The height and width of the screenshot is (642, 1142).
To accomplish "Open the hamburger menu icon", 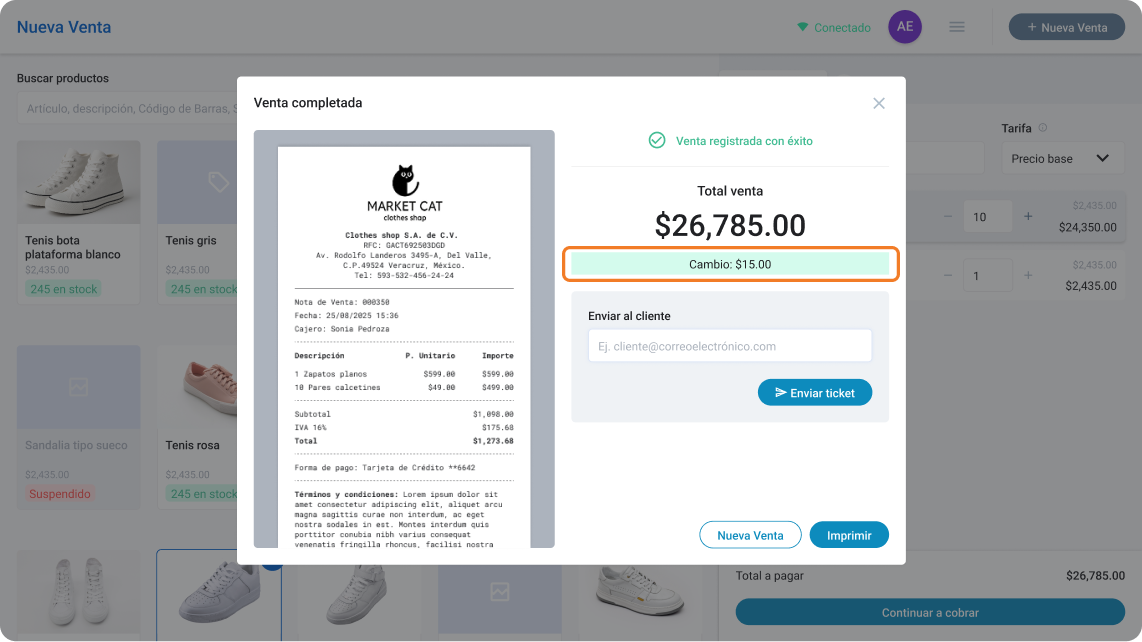I will 956,27.
